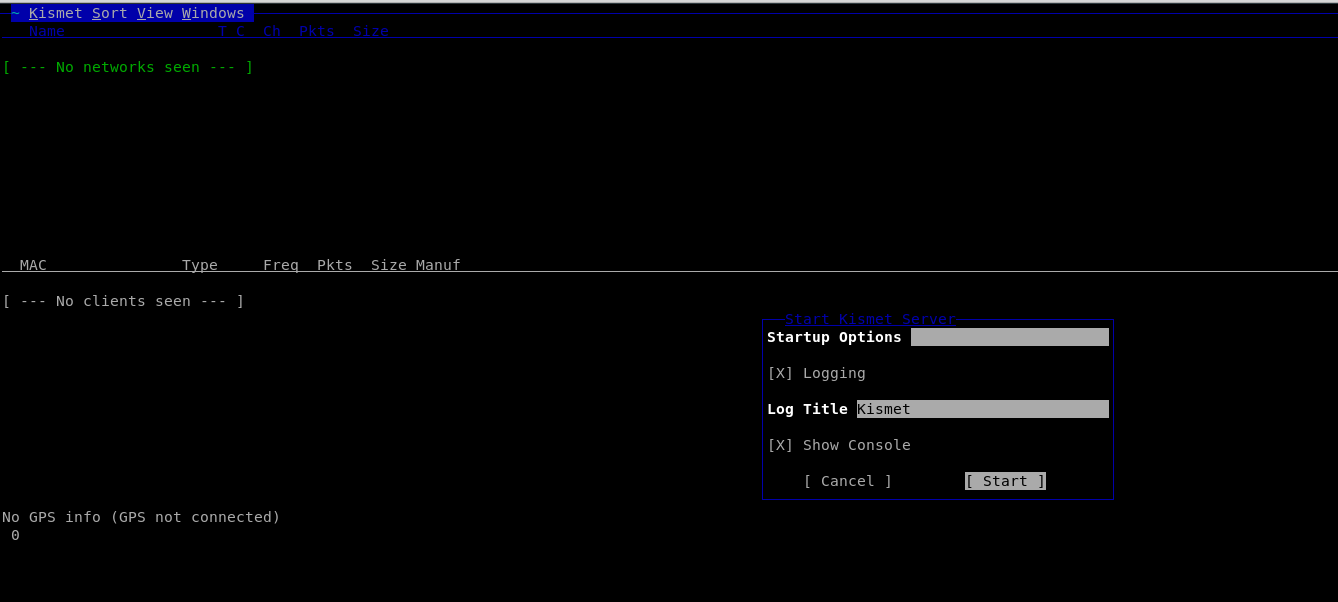Viewport: 1338px width, 602px height.
Task: Click the 'No networks seen' message
Action: click(128, 67)
